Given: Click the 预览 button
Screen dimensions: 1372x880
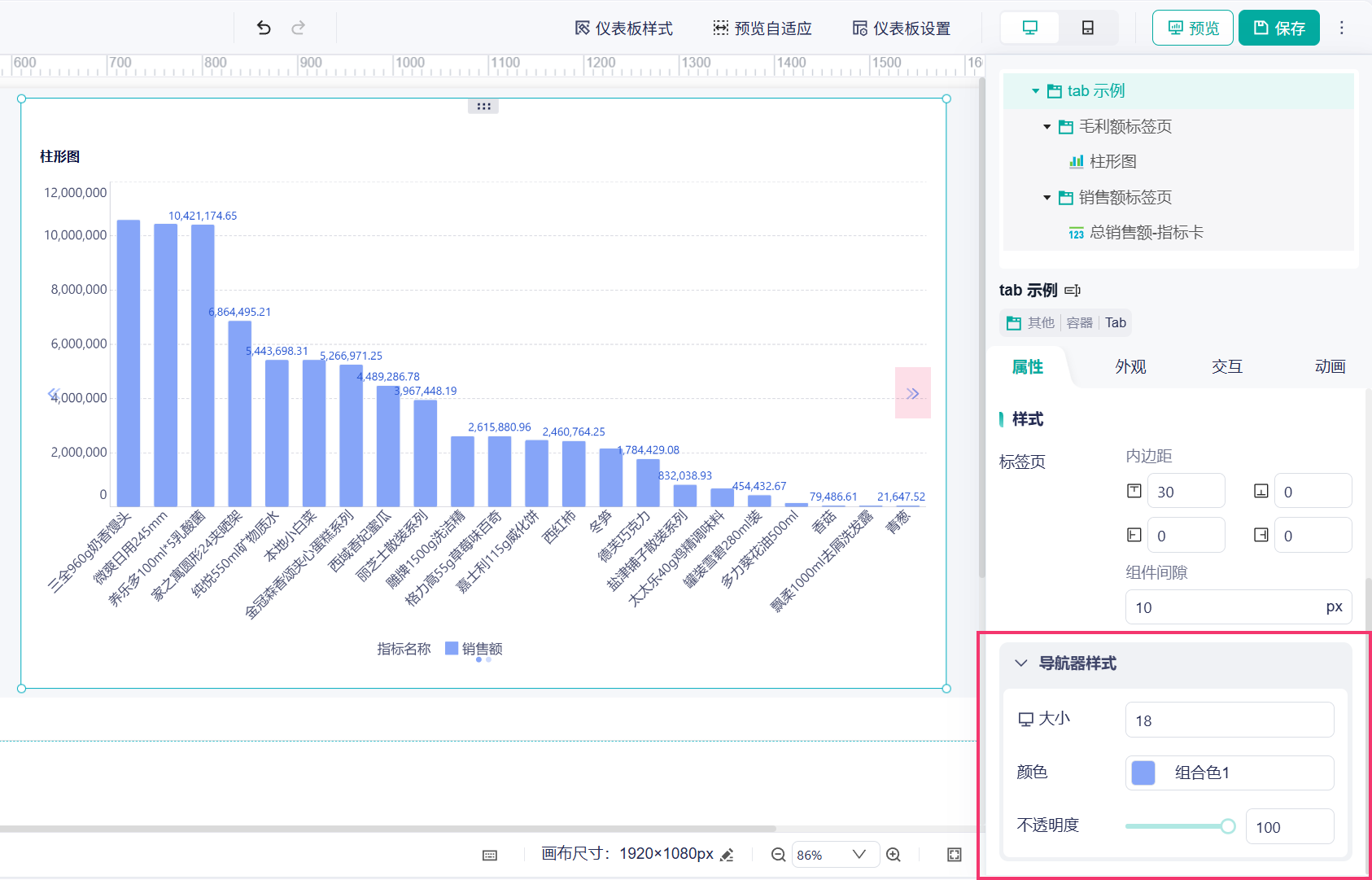Looking at the screenshot, I should point(1193,28).
